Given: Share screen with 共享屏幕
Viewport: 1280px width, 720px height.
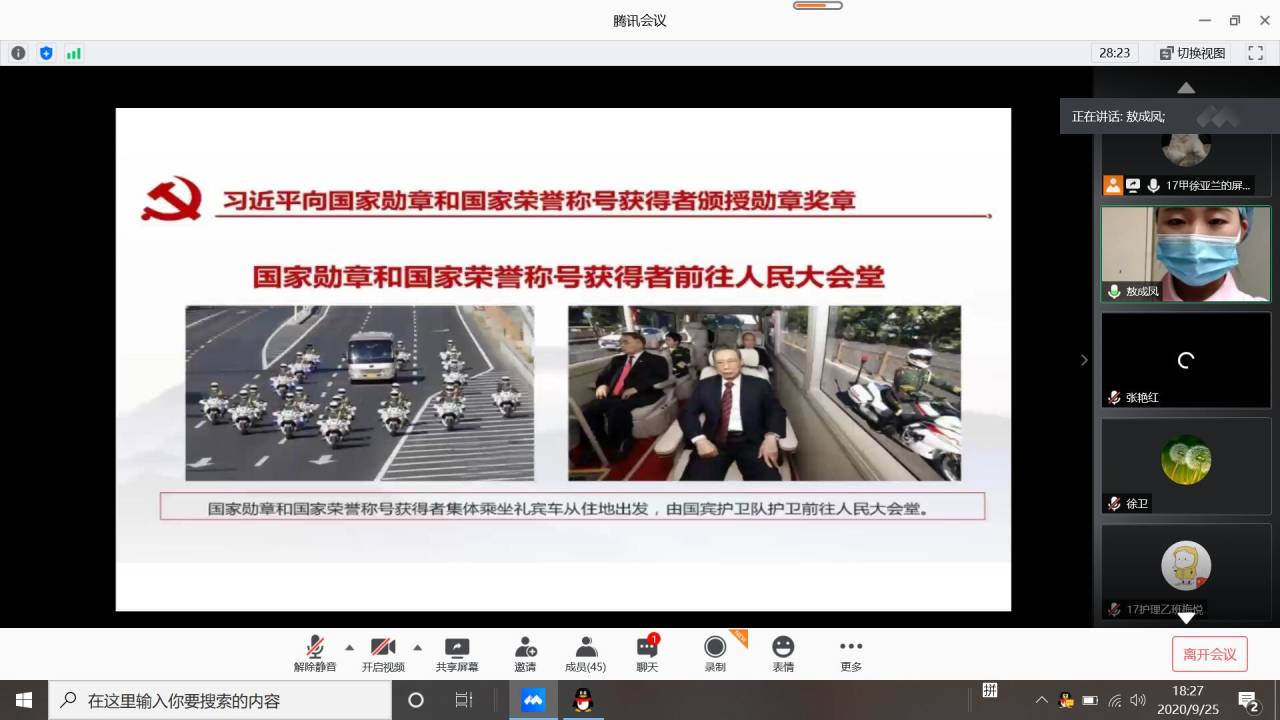Looking at the screenshot, I should point(457,654).
